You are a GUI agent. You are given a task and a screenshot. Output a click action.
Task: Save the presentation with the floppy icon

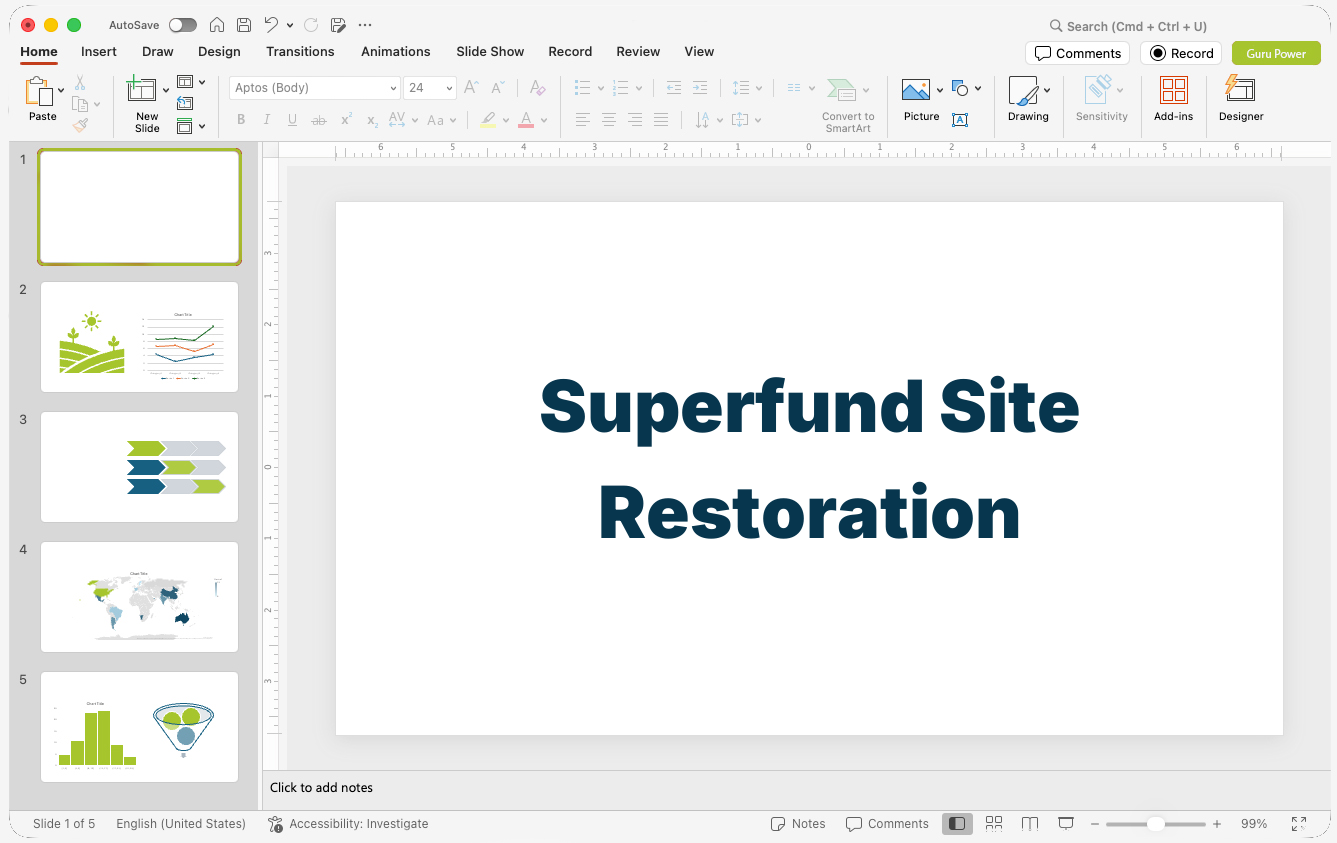(244, 25)
